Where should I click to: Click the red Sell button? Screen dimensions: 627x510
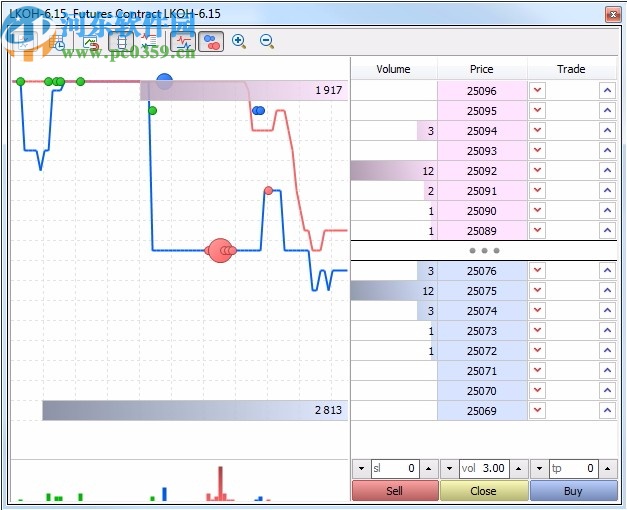point(395,491)
